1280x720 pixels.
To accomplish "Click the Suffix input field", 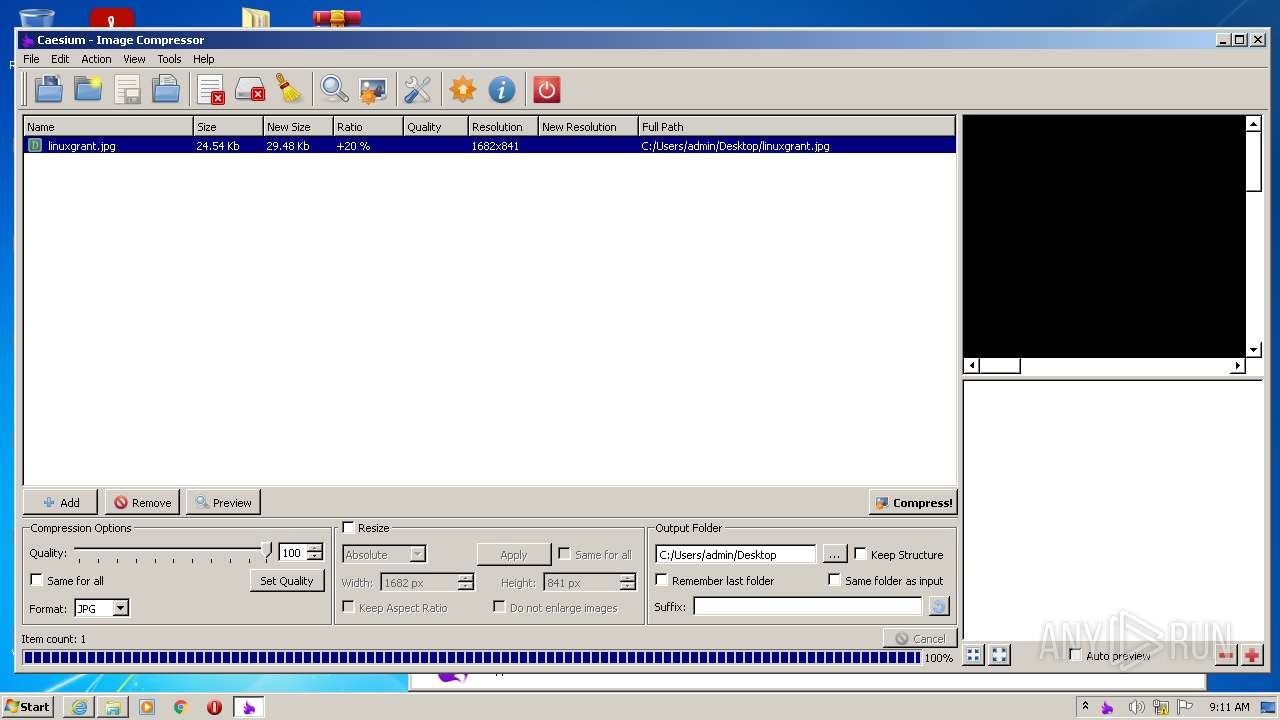I will (x=807, y=606).
